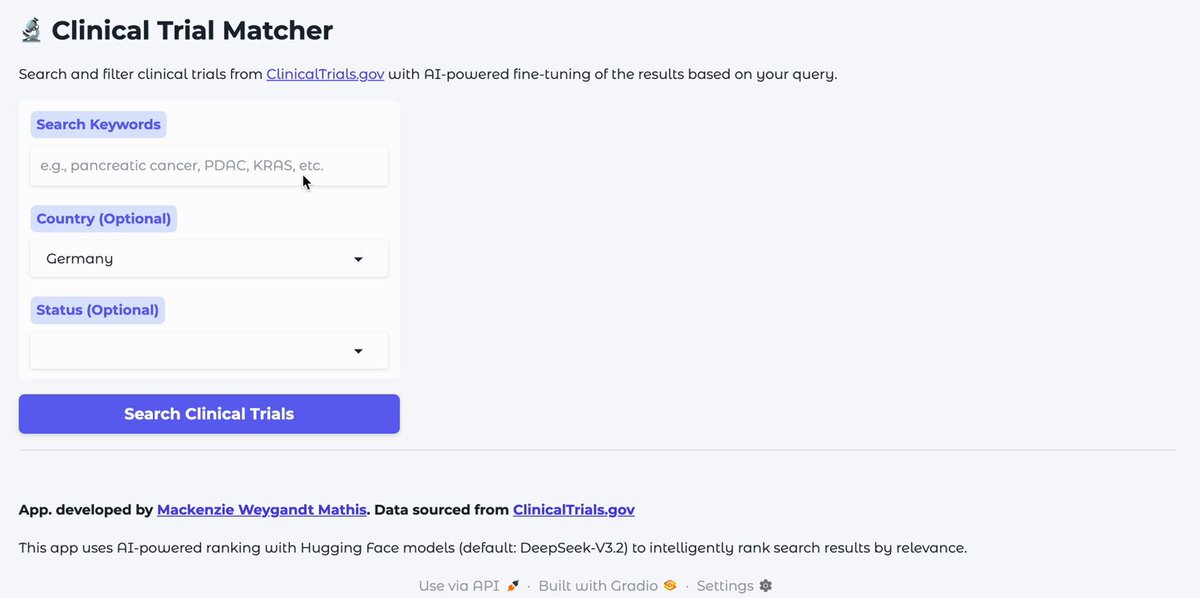Select the Germany value in Country field

coord(80,259)
